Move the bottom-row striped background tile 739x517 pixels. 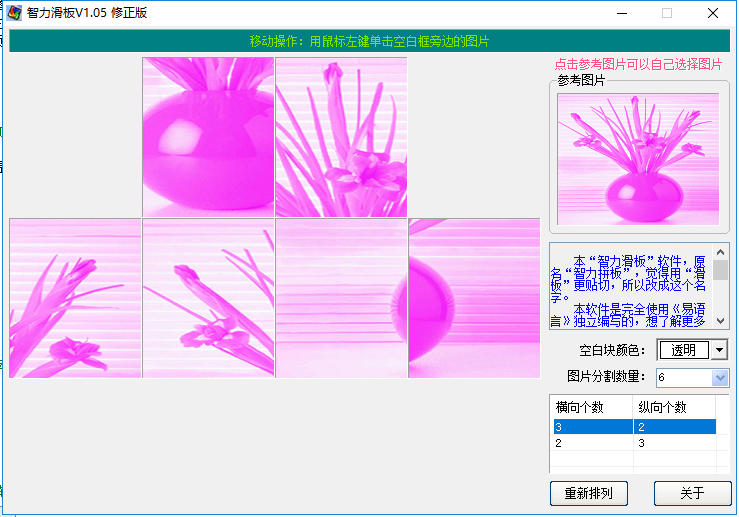(341, 298)
